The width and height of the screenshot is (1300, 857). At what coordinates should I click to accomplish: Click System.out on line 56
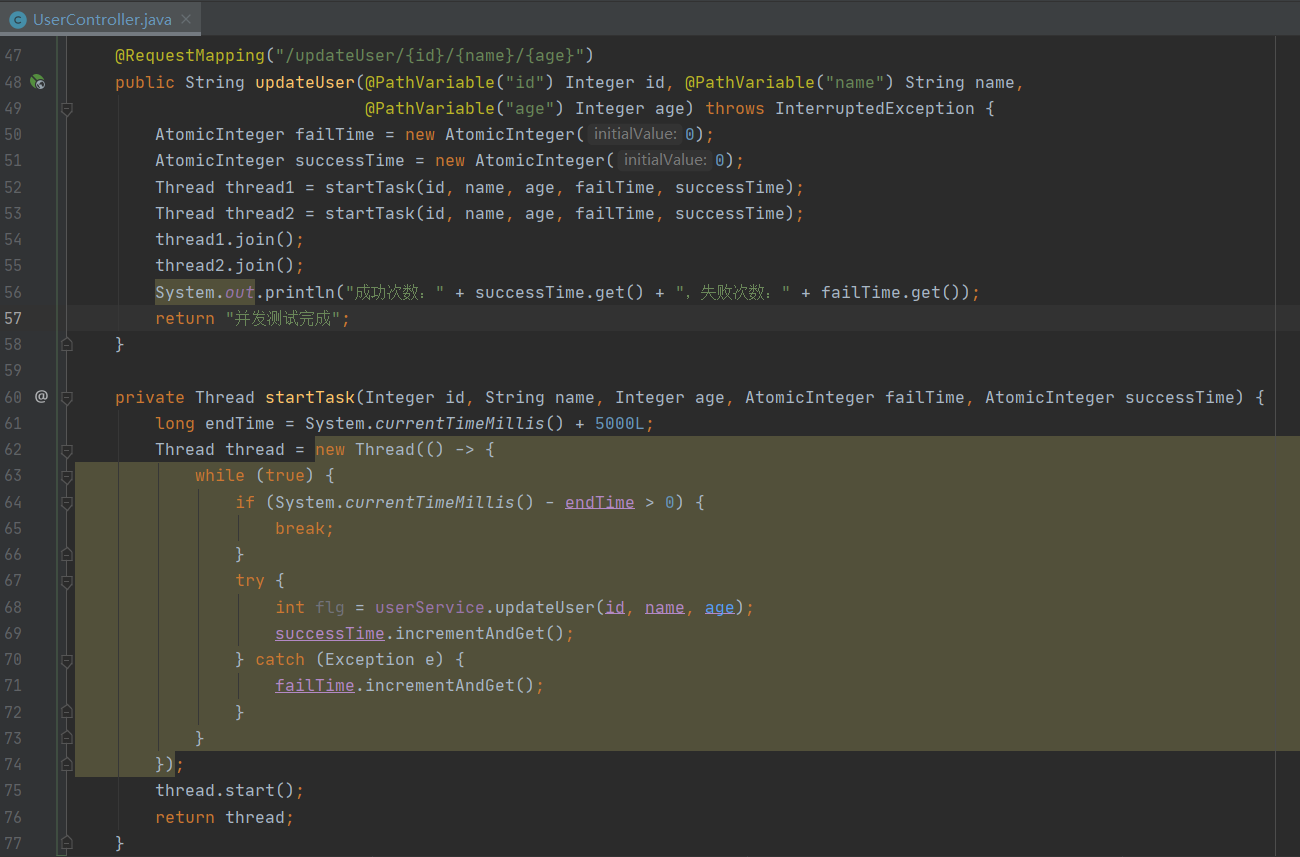[x=205, y=292]
